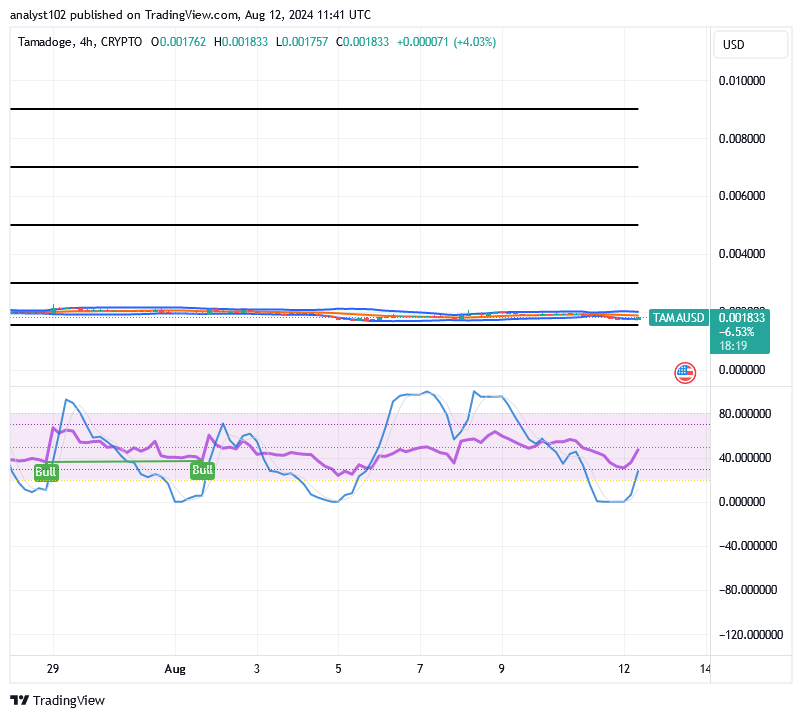Click the first green Bull signal label
The width and height of the screenshot is (802, 718).
tap(46, 471)
